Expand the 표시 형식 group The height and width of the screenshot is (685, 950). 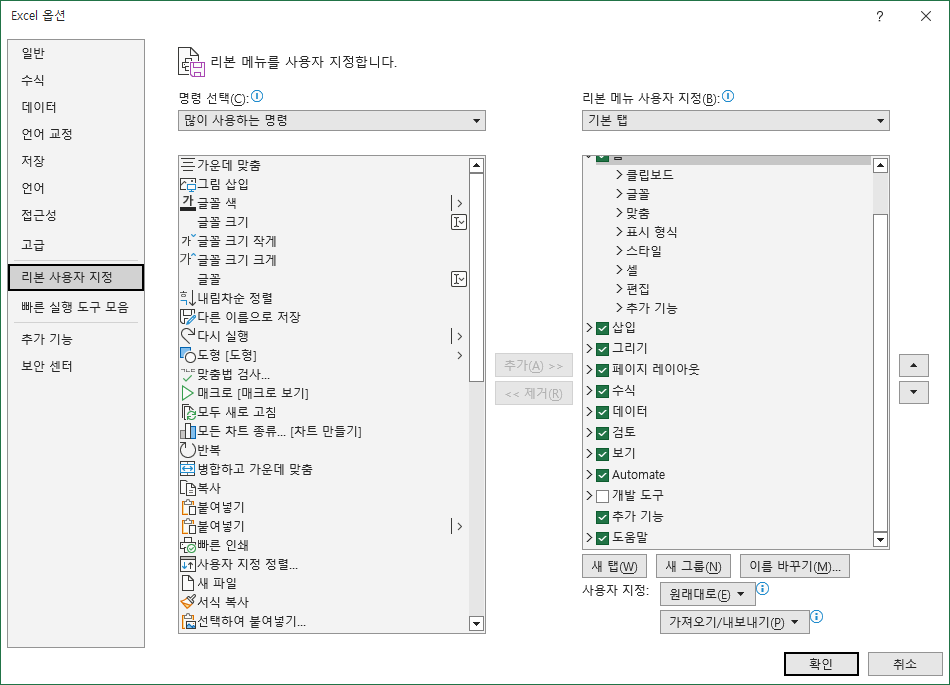[x=619, y=232]
